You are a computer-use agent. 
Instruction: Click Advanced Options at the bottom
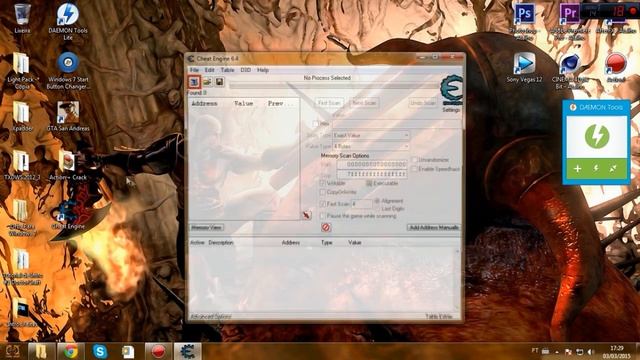click(x=211, y=316)
